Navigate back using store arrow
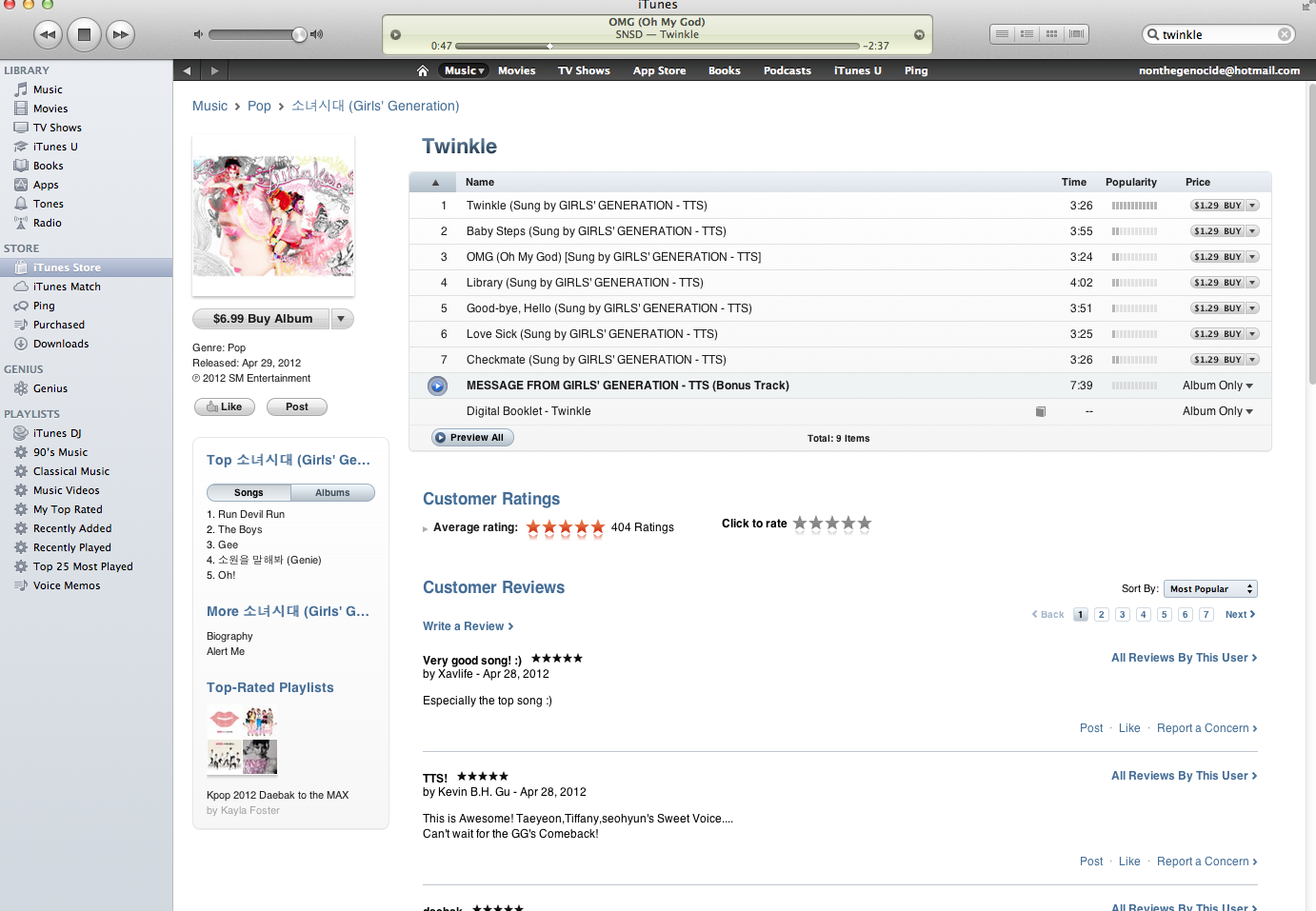This screenshot has height=911, width=1316. click(x=187, y=70)
